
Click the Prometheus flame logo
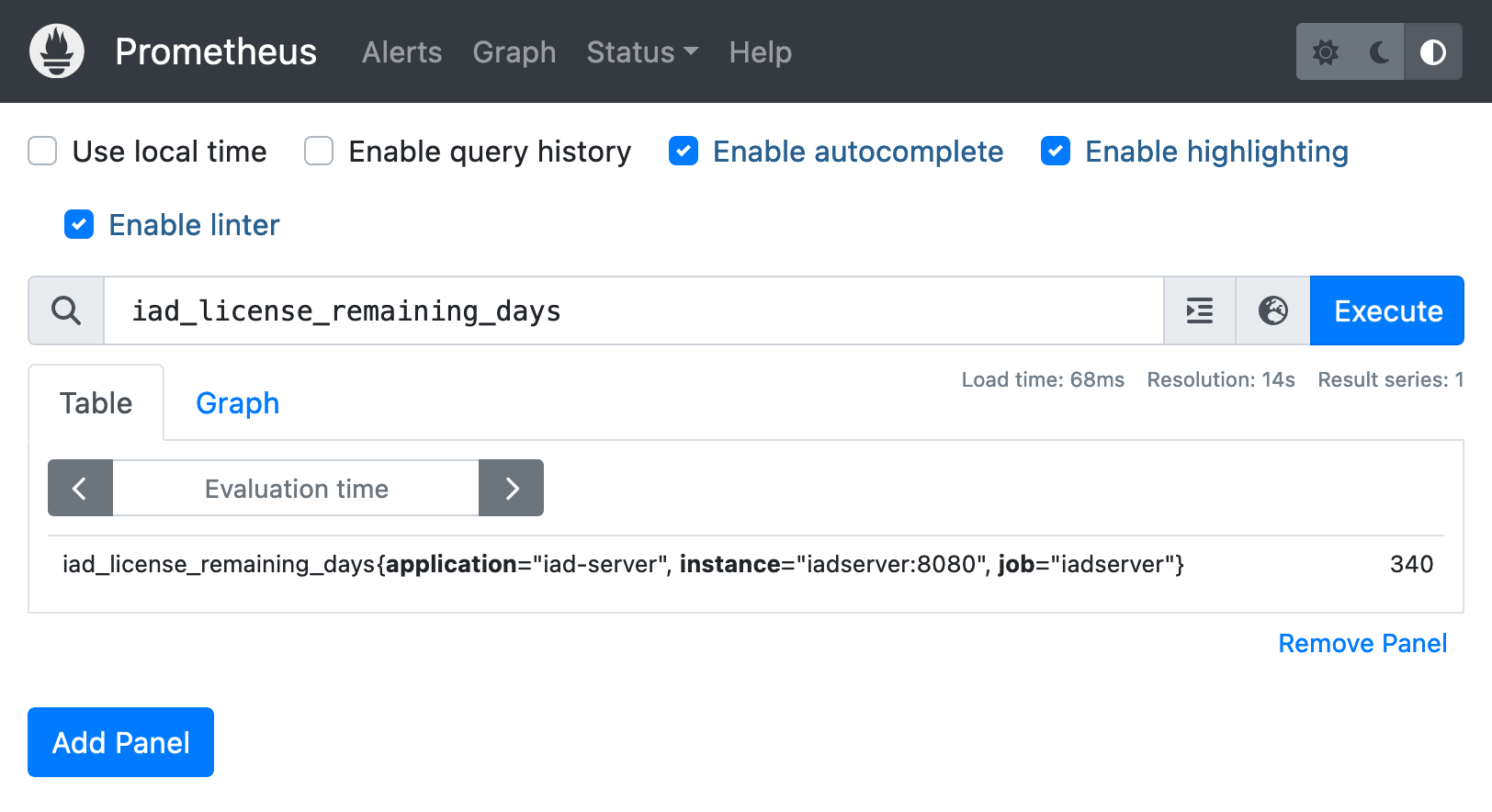coord(57,51)
